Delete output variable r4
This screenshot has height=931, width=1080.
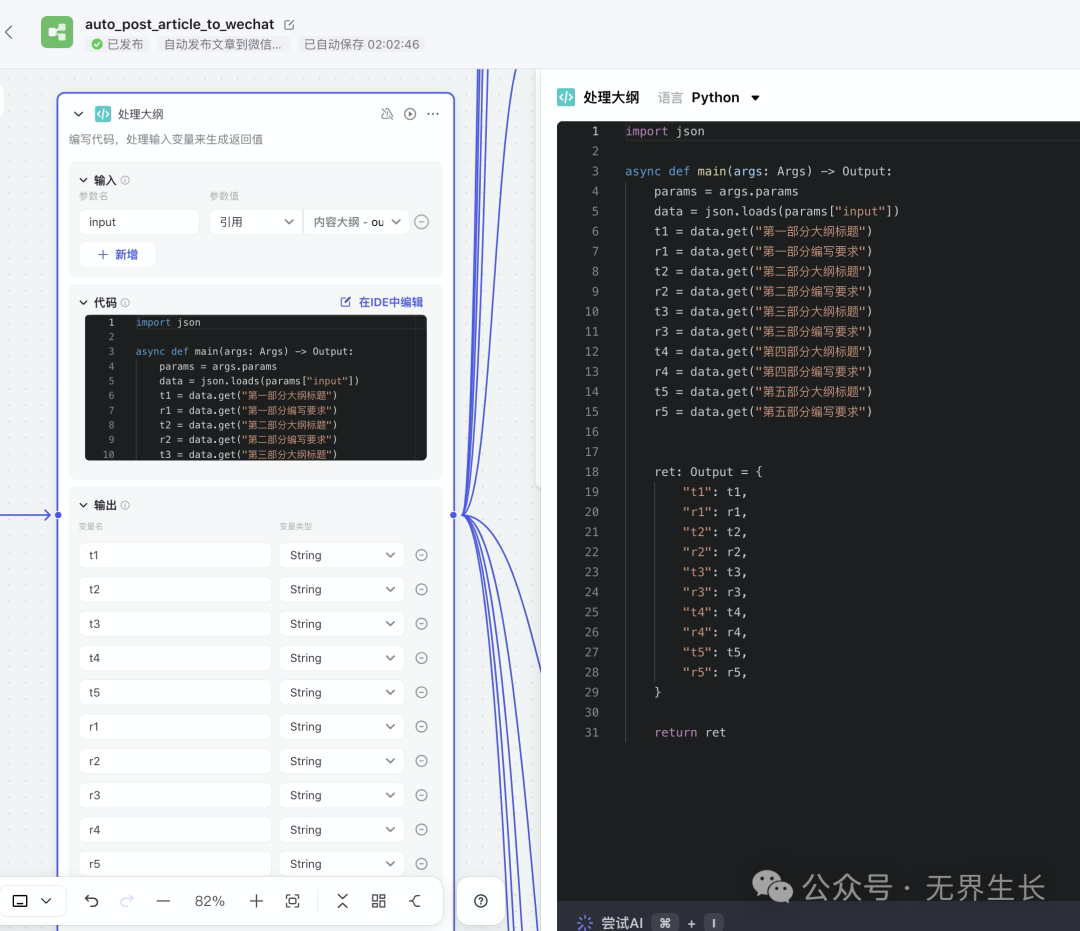pyautogui.click(x=422, y=830)
